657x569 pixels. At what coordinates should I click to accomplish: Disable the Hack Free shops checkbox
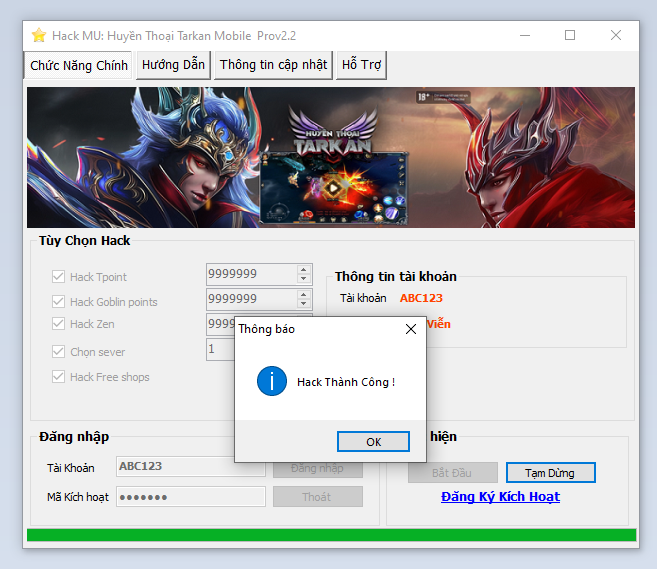click(x=58, y=377)
